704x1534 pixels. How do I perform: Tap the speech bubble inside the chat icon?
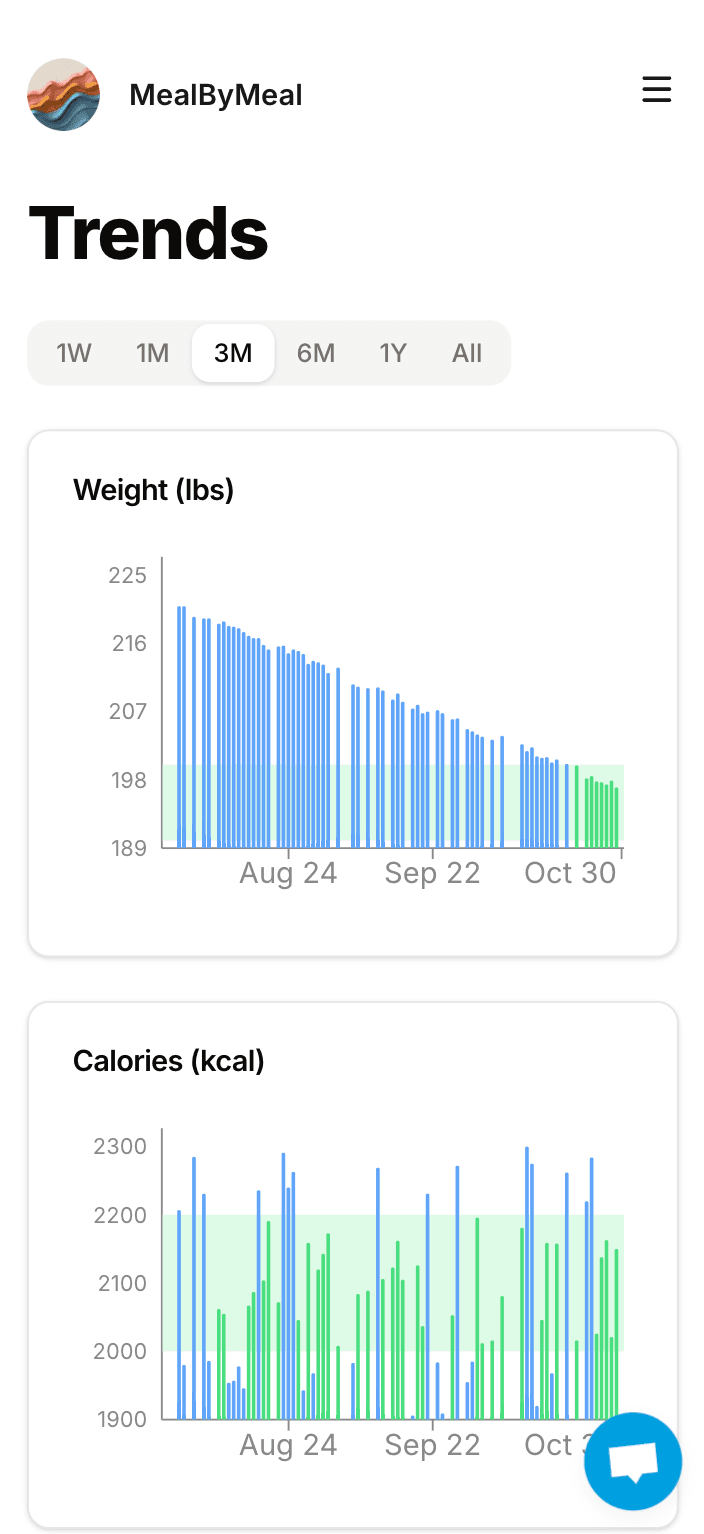[632, 1458]
